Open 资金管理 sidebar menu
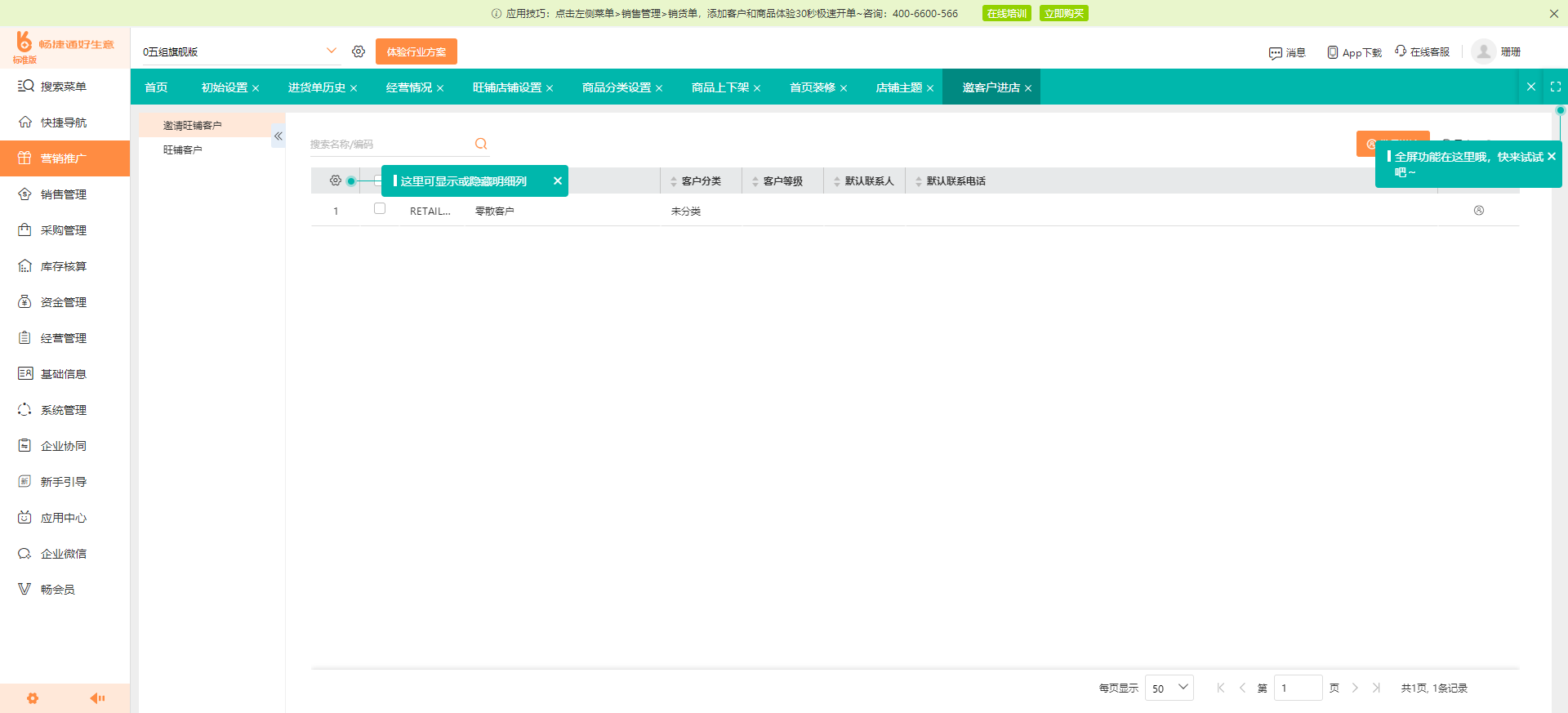The width and height of the screenshot is (1568, 713). [65, 302]
